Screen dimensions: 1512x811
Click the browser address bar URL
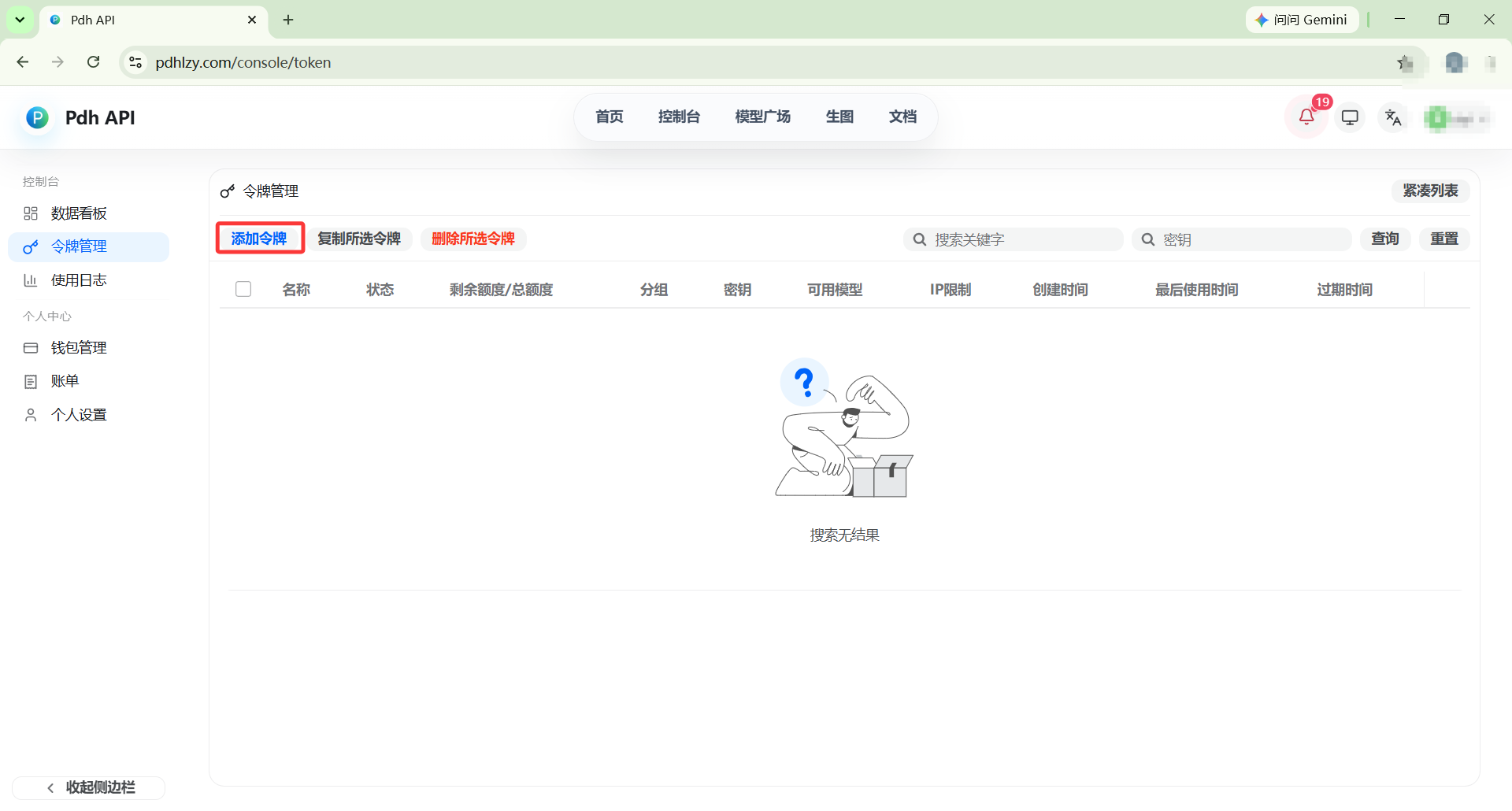pos(243,62)
